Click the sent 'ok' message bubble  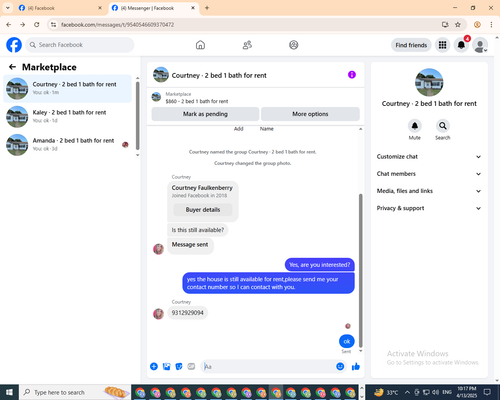click(x=347, y=341)
